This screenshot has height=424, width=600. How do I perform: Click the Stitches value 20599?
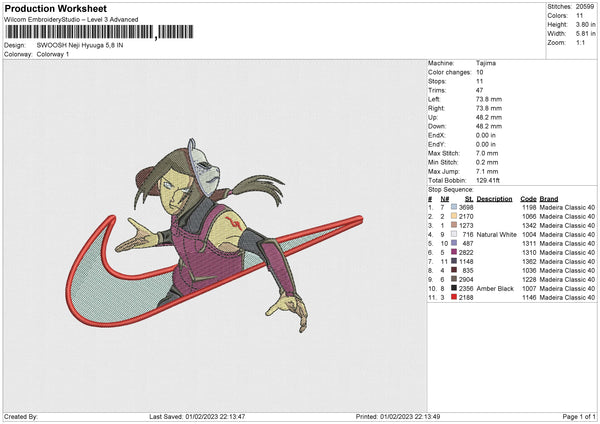tap(585, 7)
